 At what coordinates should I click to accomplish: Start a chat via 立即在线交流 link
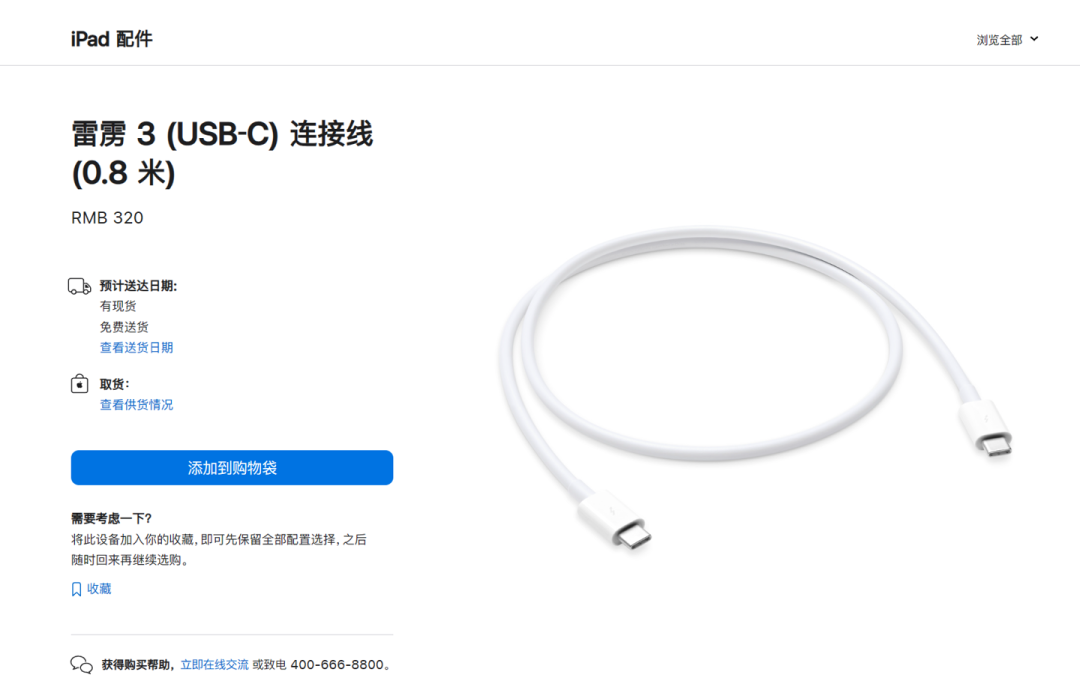214,664
